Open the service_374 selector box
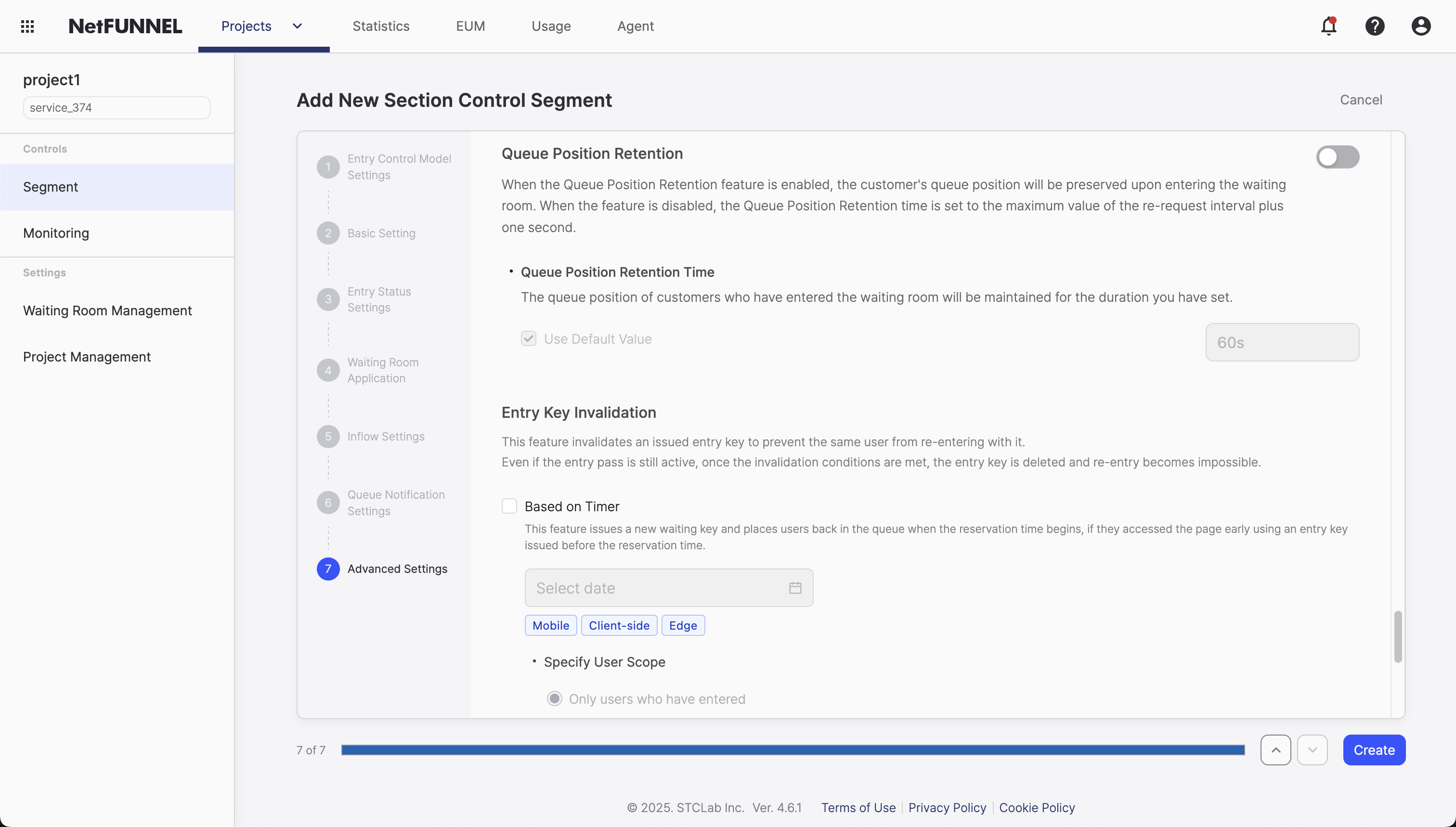1456x827 pixels. tap(117, 107)
